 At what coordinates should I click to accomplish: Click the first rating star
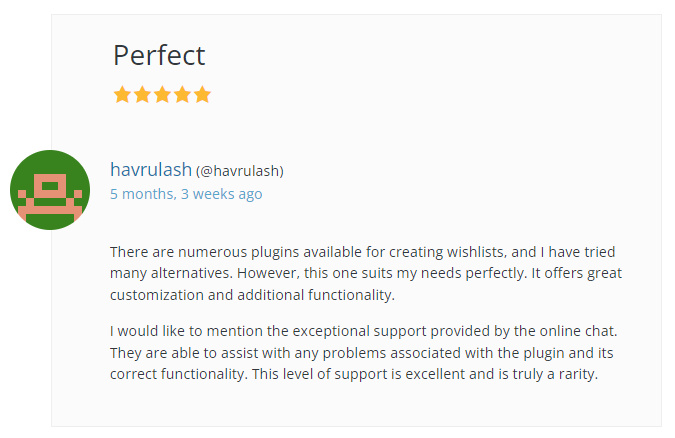pyautogui.click(x=122, y=95)
